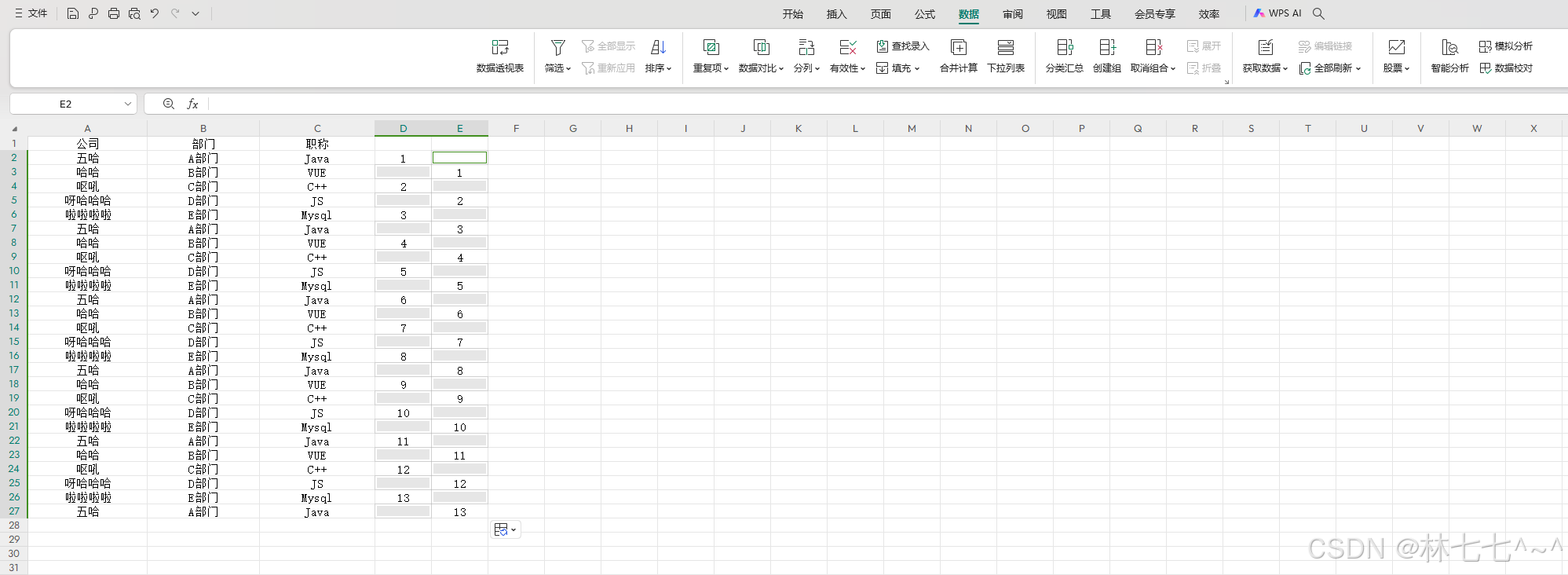The width and height of the screenshot is (1568, 575).
Task: Open the 有效性 dropdown
Action: click(847, 68)
